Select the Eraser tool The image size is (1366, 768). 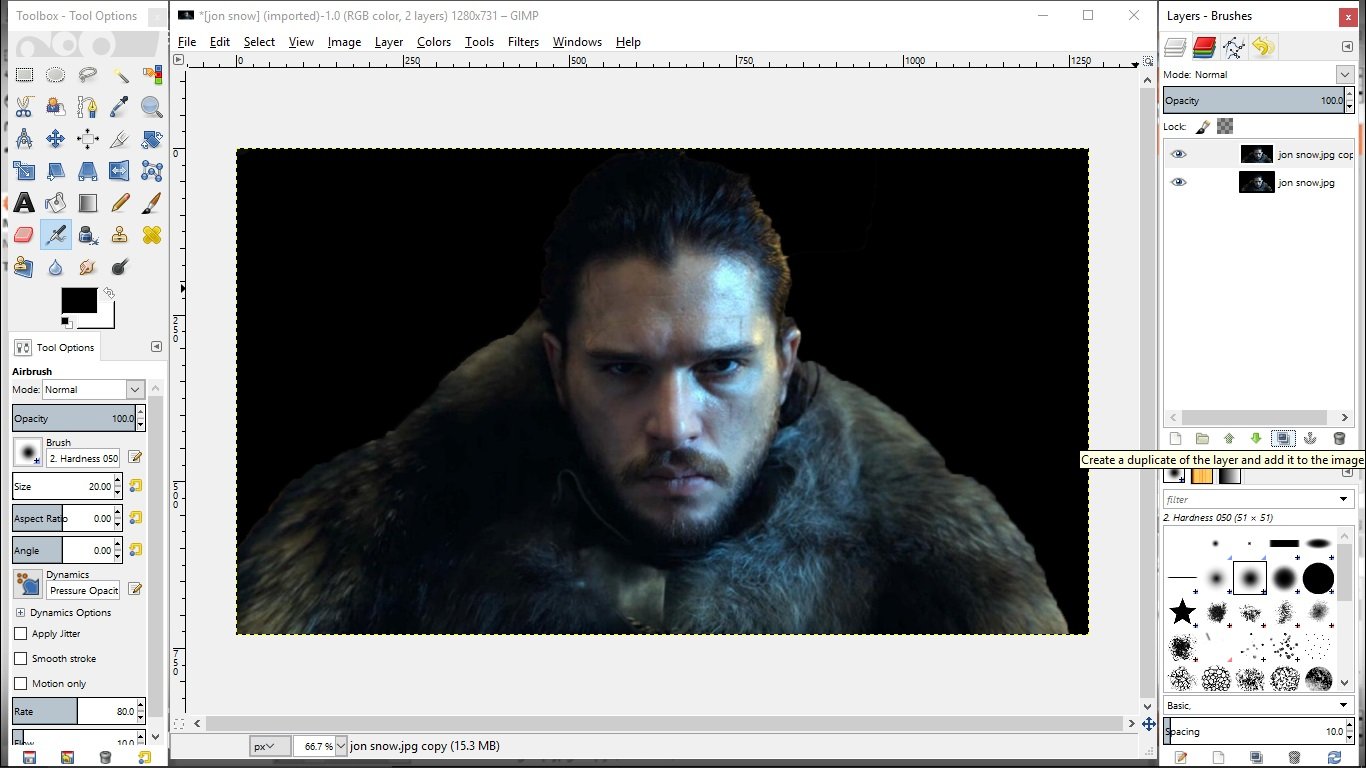click(x=24, y=235)
